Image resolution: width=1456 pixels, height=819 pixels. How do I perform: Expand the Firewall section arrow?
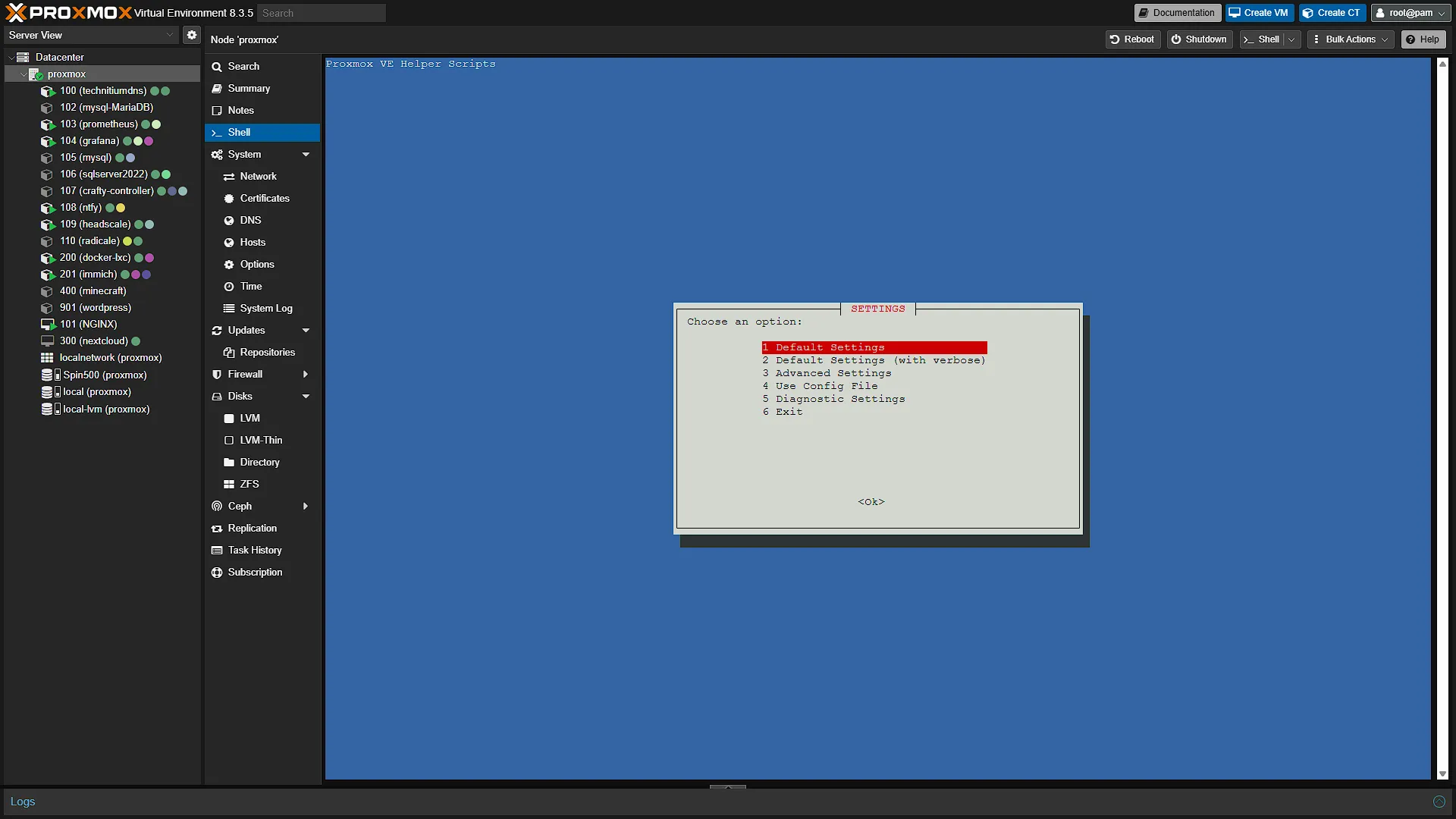306,375
